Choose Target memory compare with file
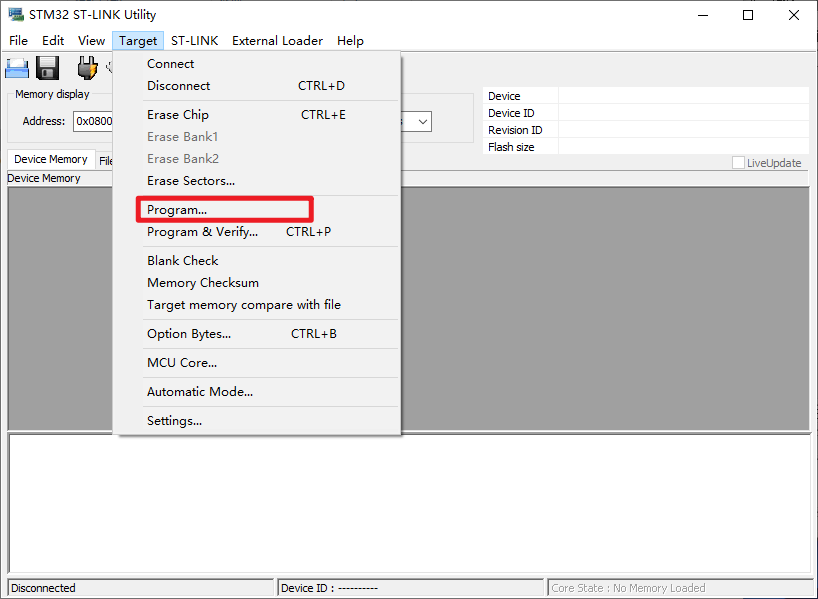818x599 pixels. point(257,304)
